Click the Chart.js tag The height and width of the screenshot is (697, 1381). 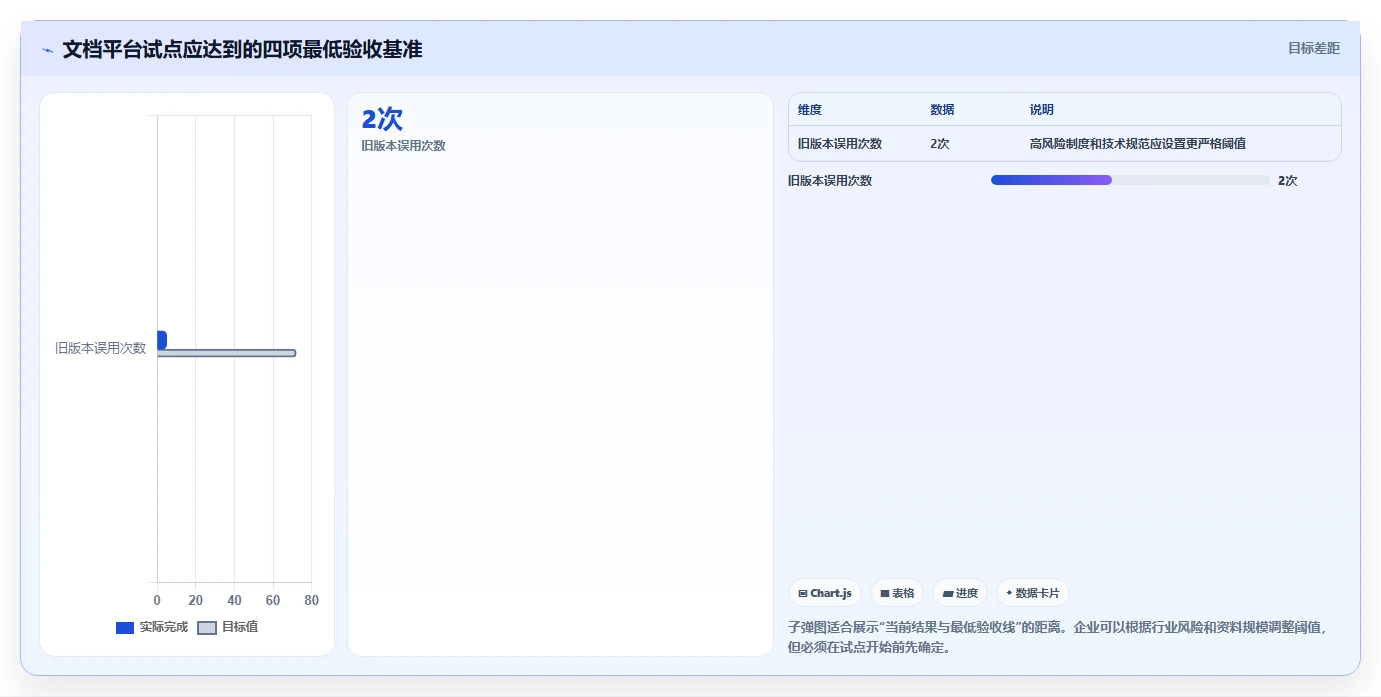[825, 593]
